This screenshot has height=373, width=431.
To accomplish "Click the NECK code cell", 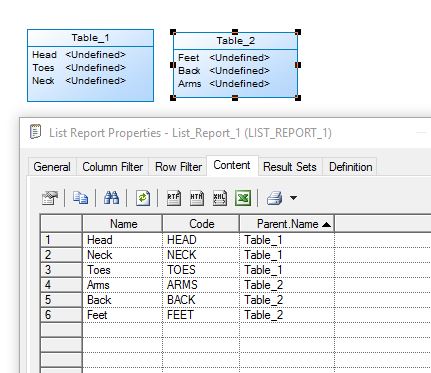I will 201,255.
